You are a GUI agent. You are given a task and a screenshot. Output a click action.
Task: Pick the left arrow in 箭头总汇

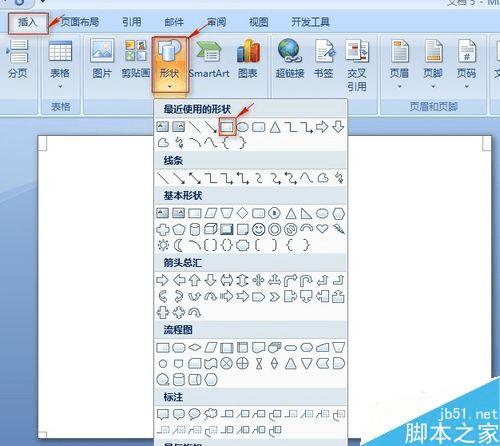(x=179, y=280)
